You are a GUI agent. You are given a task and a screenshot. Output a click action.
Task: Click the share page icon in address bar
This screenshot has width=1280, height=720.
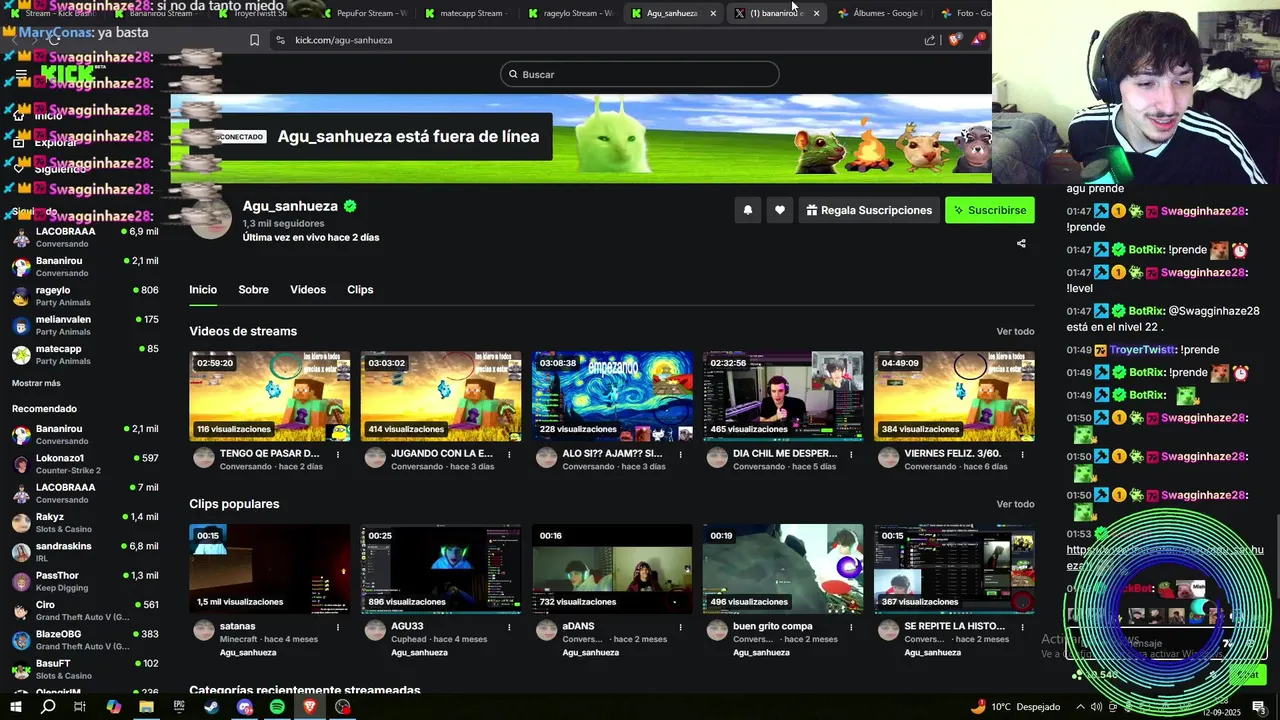click(930, 40)
